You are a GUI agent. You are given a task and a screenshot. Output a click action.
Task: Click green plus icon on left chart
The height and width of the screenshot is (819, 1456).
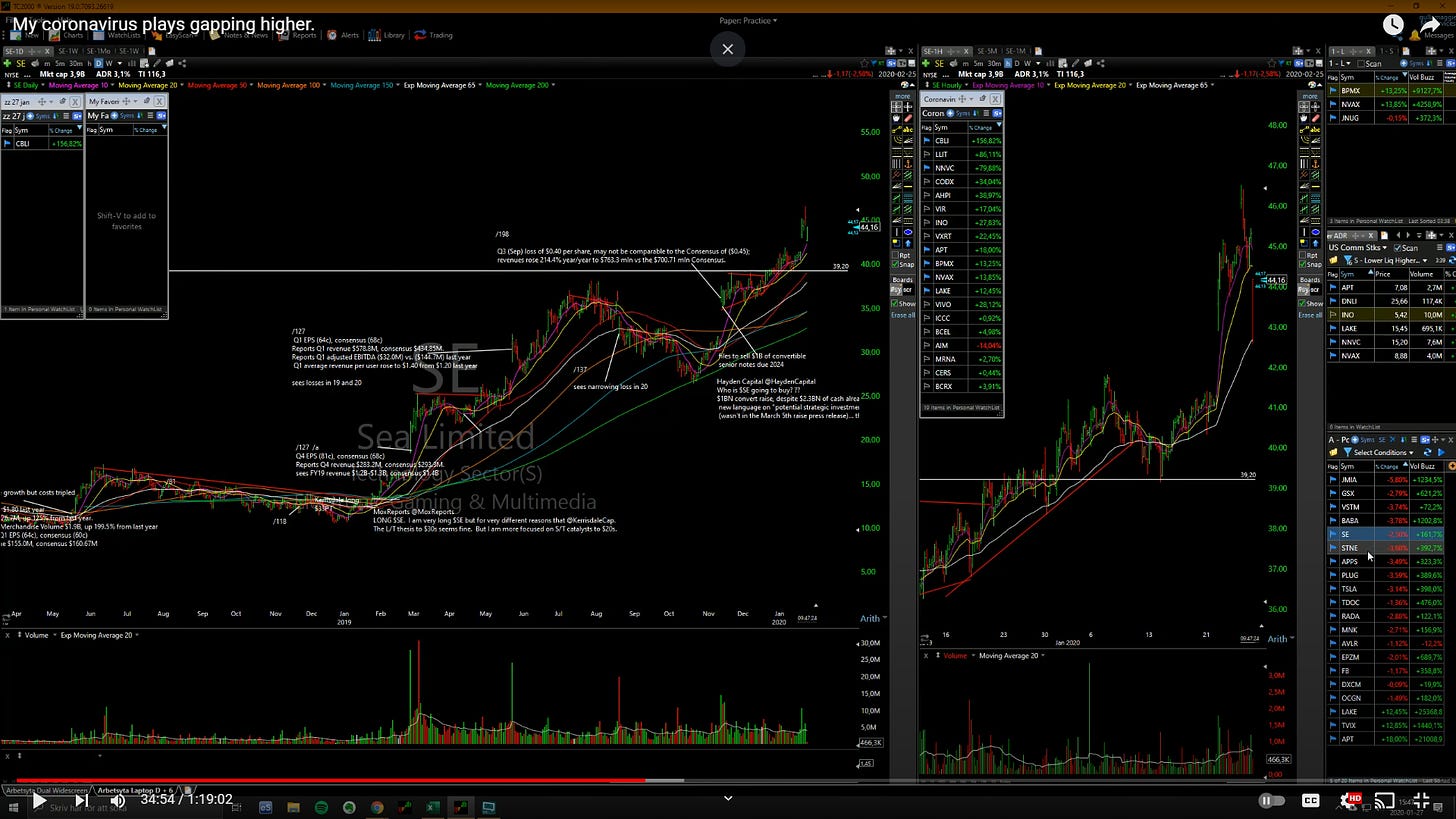[x=7, y=63]
